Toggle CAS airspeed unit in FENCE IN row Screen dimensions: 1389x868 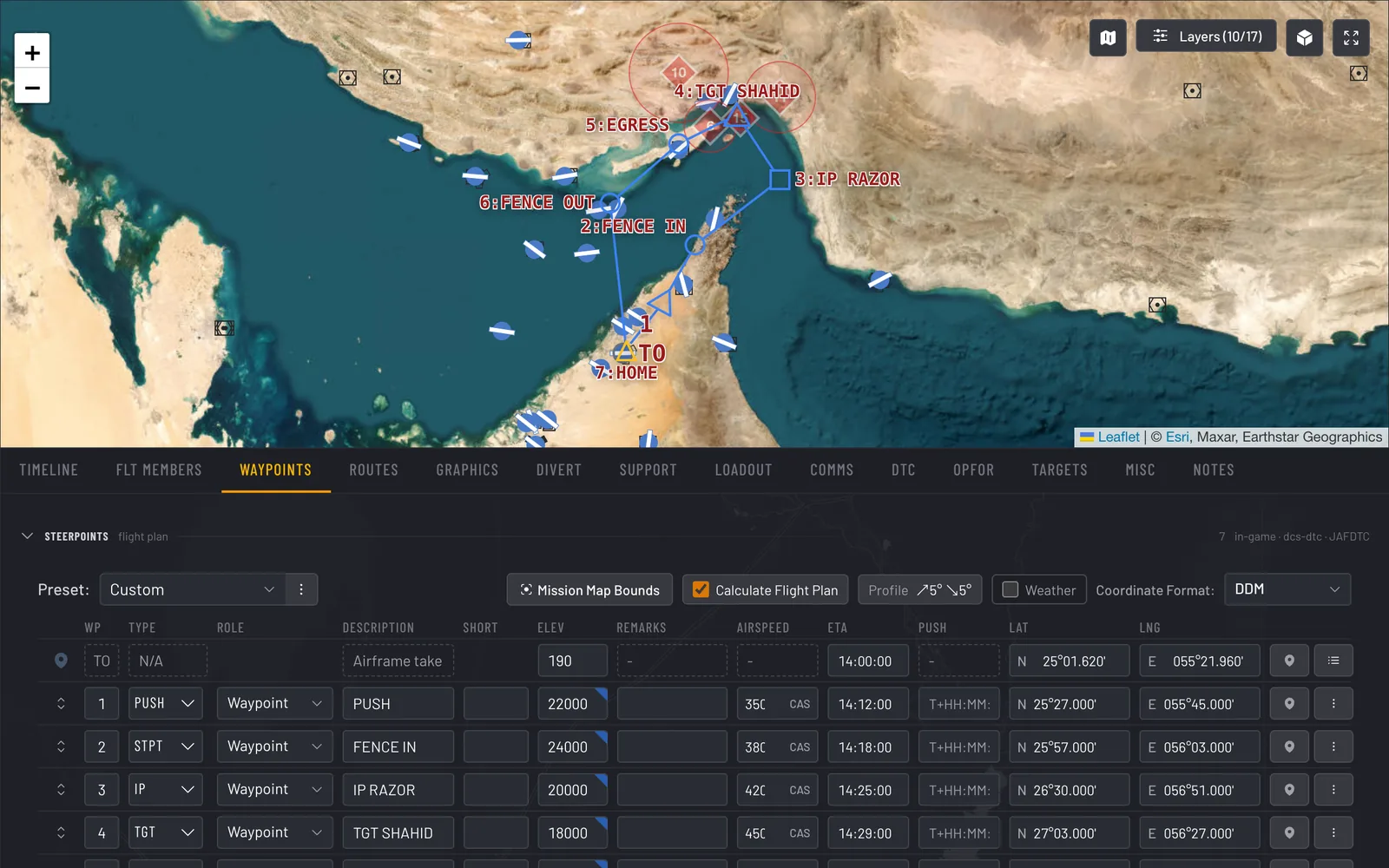tap(800, 747)
